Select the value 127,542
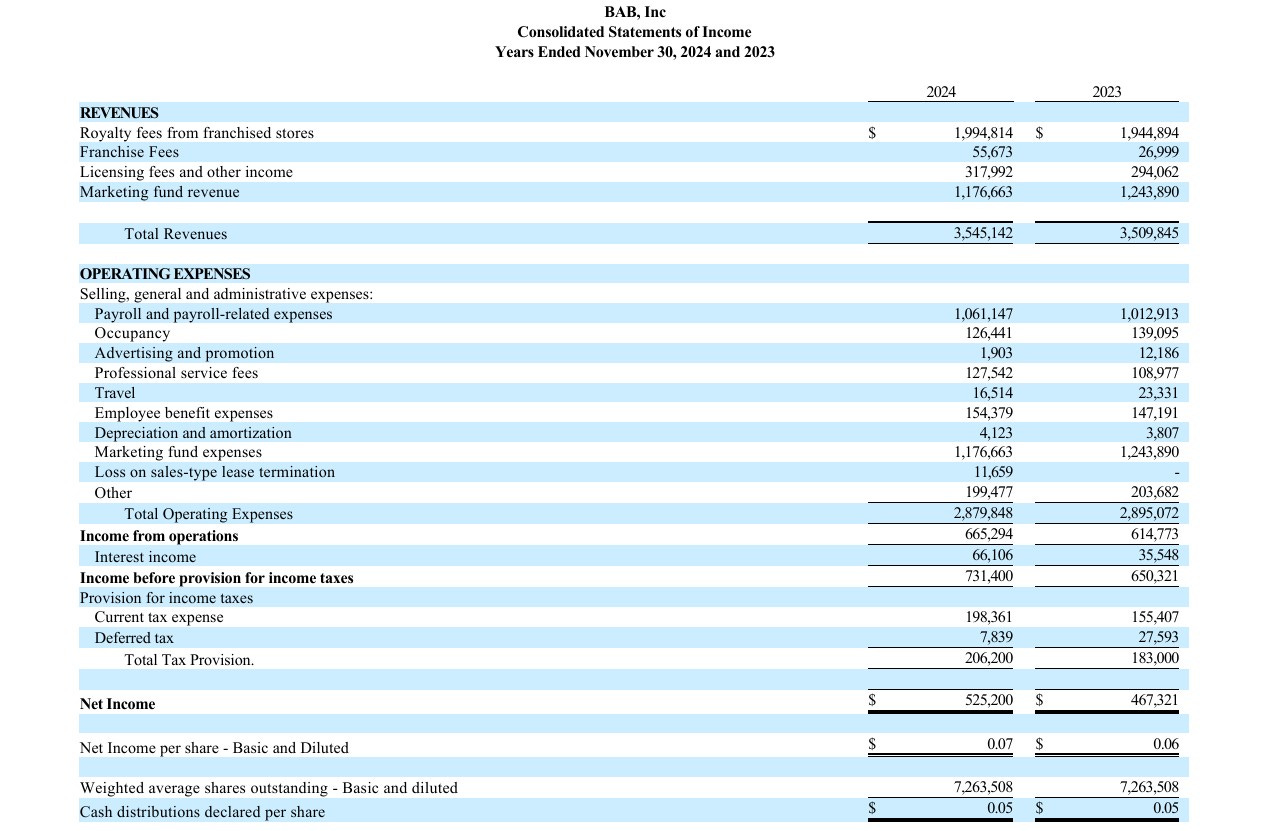The width and height of the screenshot is (1262, 831). (988, 373)
